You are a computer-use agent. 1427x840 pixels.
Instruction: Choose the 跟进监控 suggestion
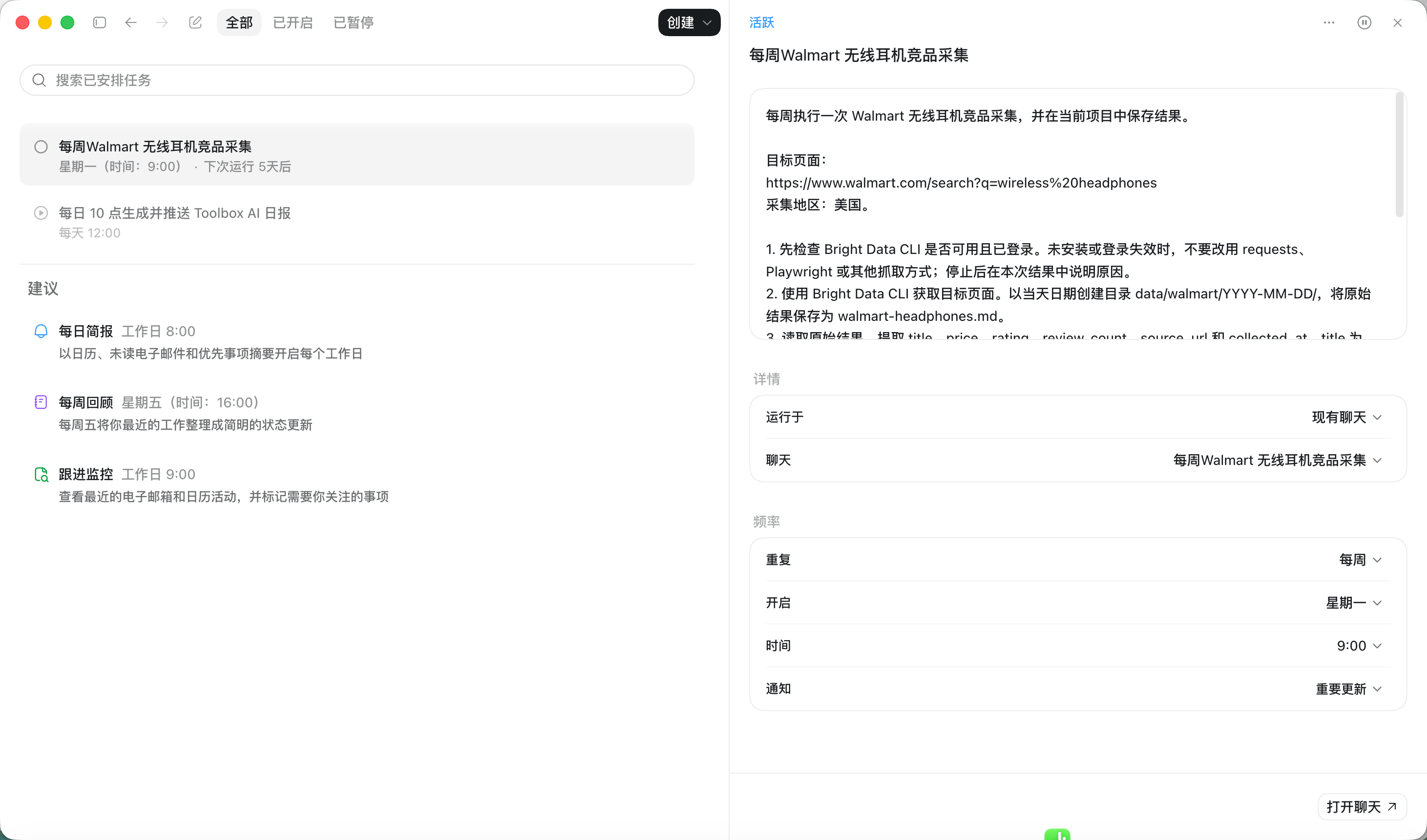[x=357, y=485]
